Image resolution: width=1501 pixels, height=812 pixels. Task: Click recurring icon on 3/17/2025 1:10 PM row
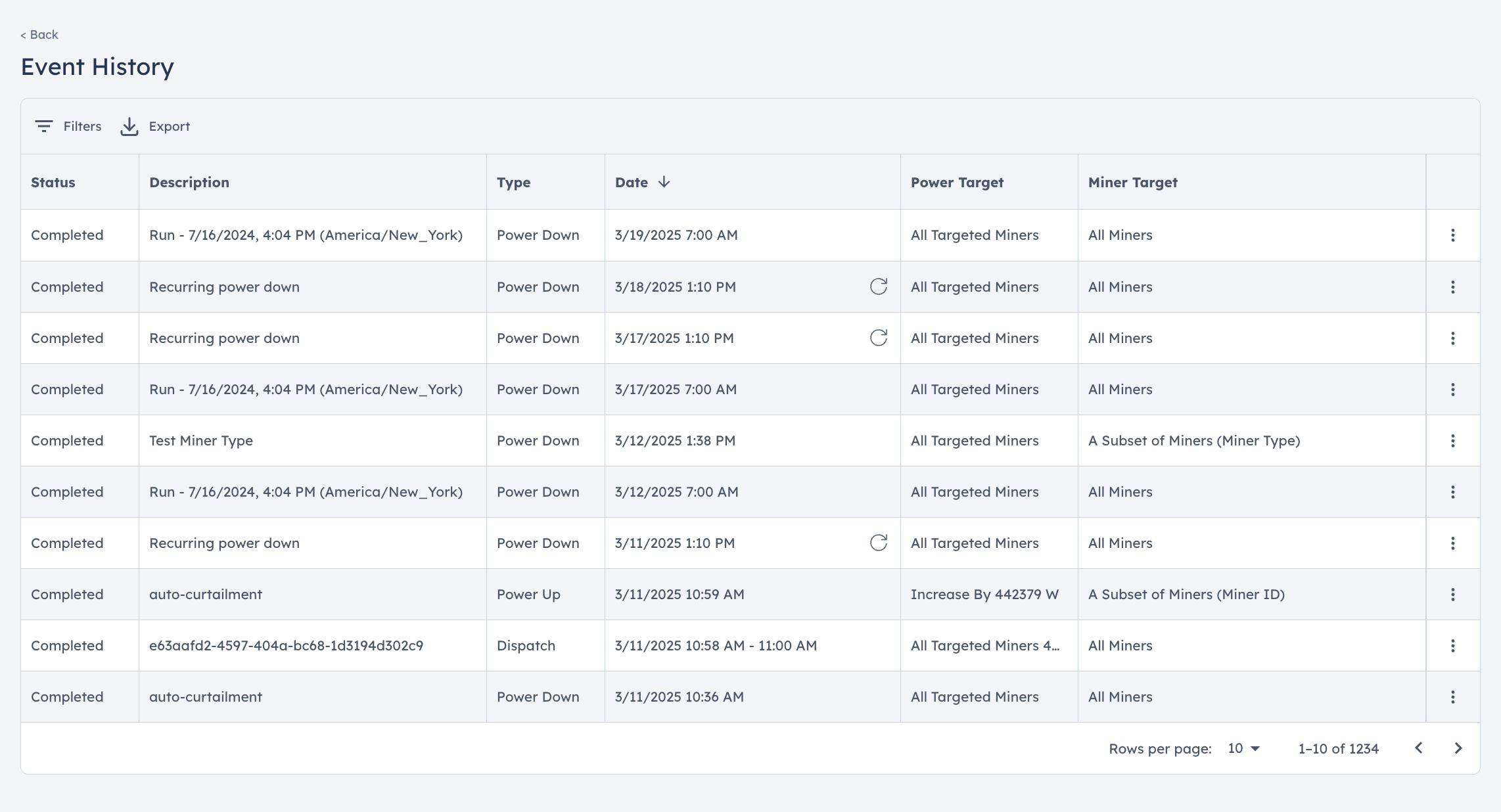[879, 338]
